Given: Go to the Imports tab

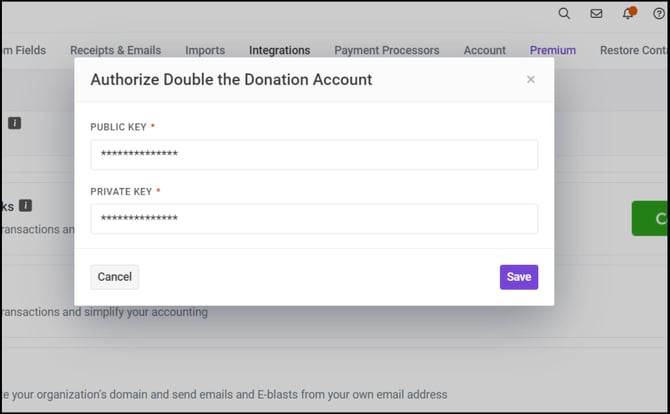Looking at the screenshot, I should pyautogui.click(x=205, y=50).
